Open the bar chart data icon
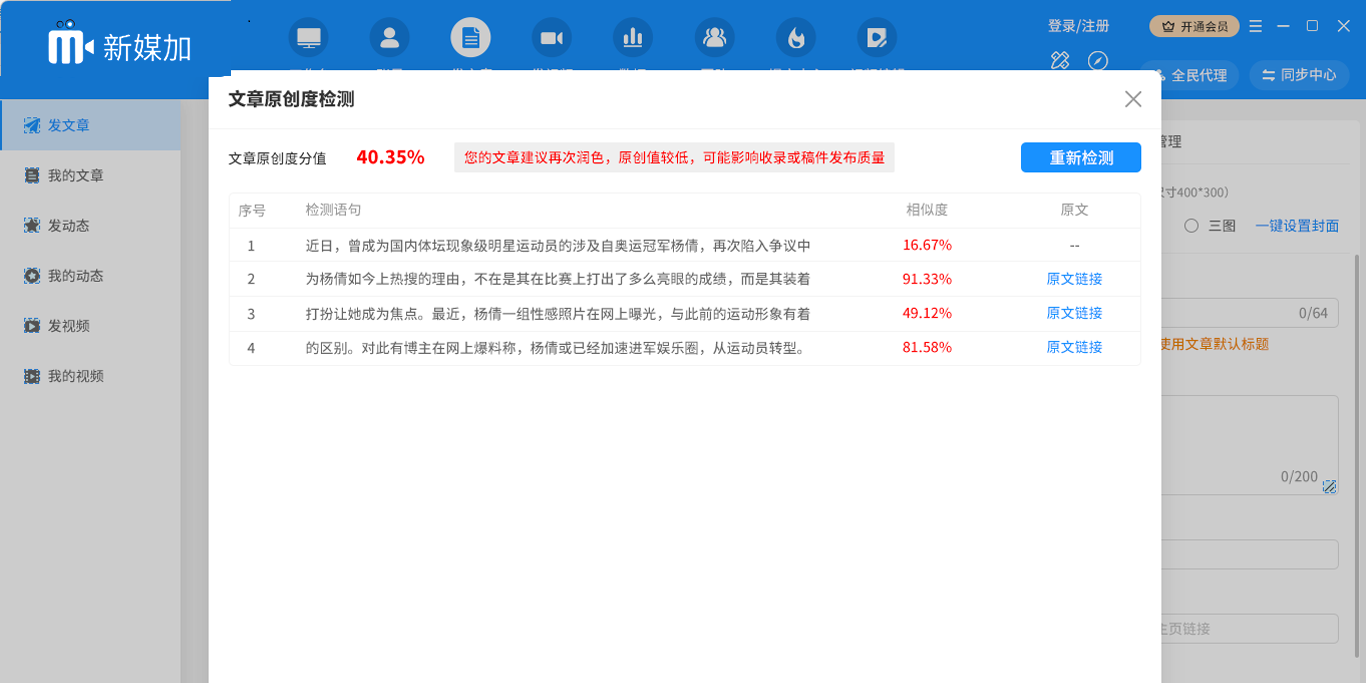The image size is (1366, 683). click(x=633, y=39)
